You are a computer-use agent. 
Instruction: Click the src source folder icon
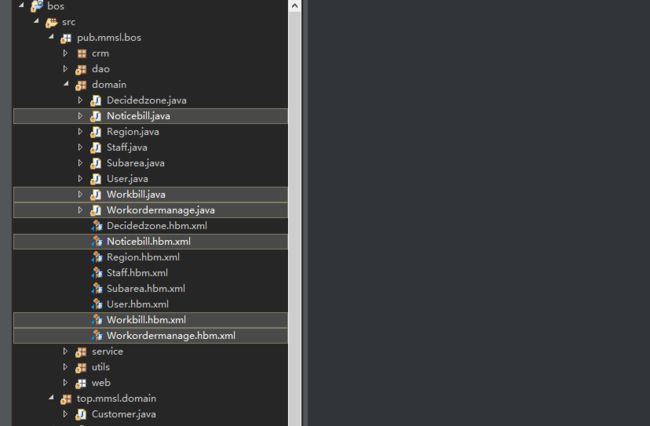(x=51, y=22)
